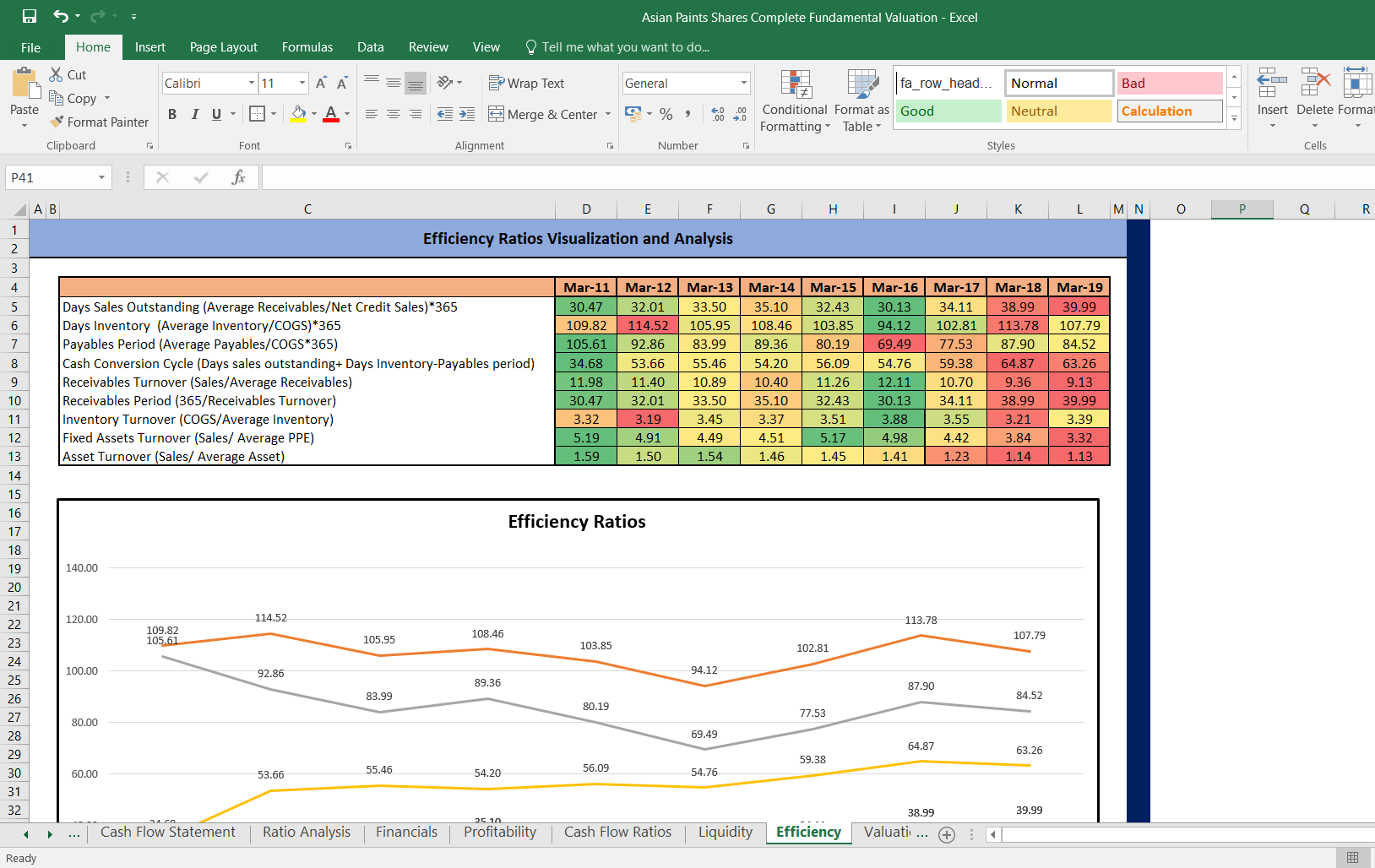Viewport: 1375px width, 868px height.
Task: Change text orientation angle
Action: click(x=445, y=82)
